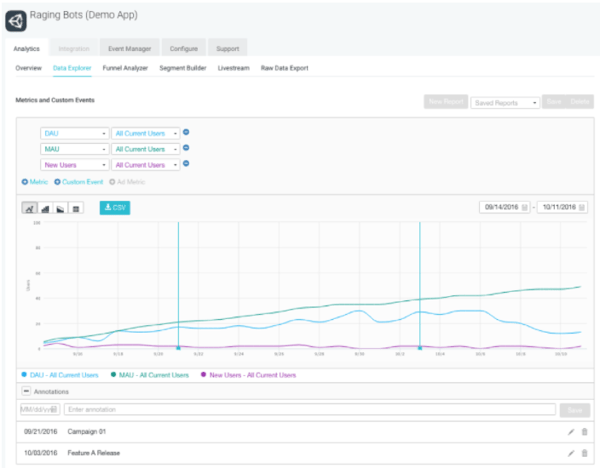Toggle MAU series in chart legend
This screenshot has width=600, height=468.
tap(151, 375)
